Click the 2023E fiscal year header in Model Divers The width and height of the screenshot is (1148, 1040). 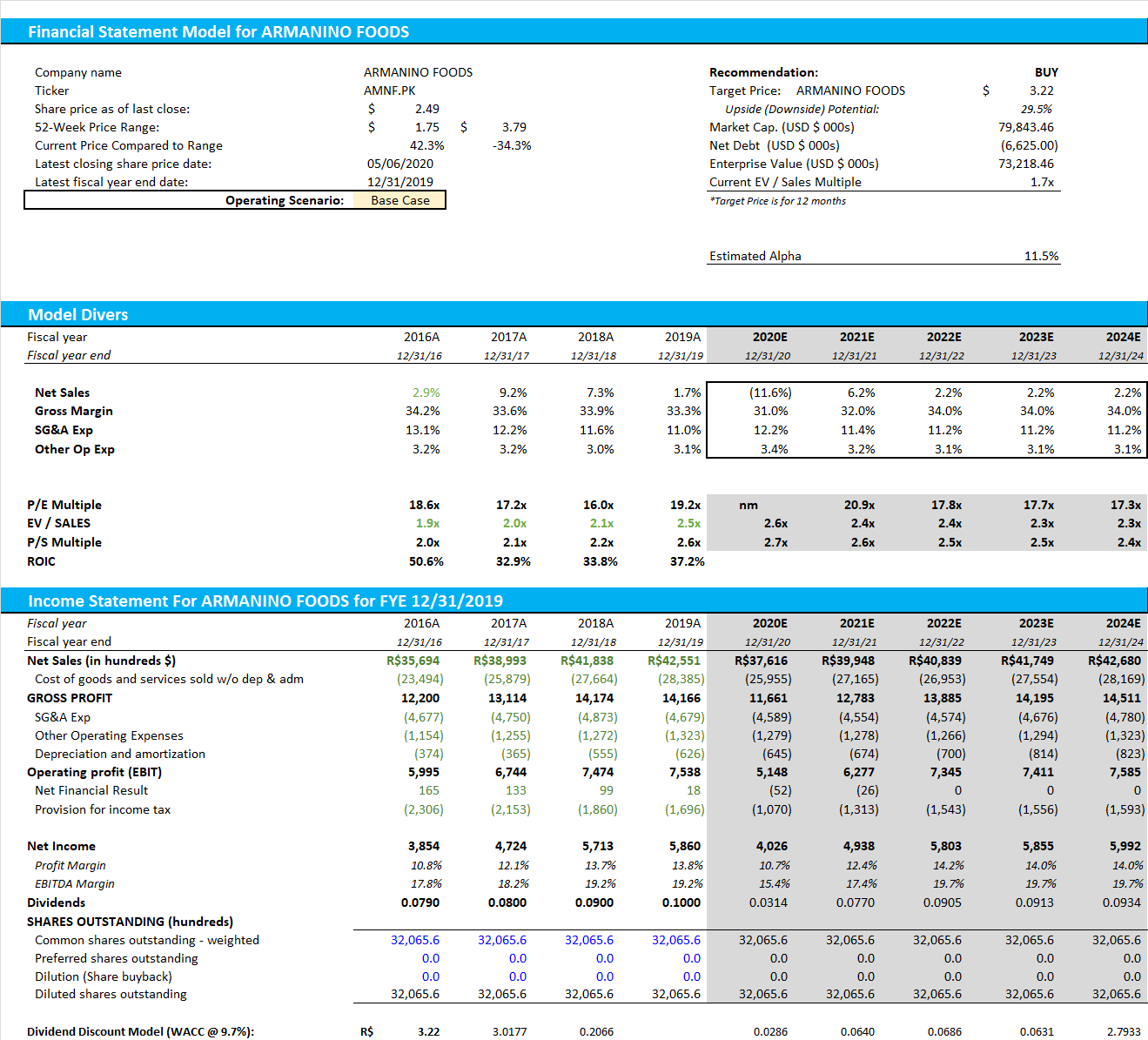[1037, 337]
